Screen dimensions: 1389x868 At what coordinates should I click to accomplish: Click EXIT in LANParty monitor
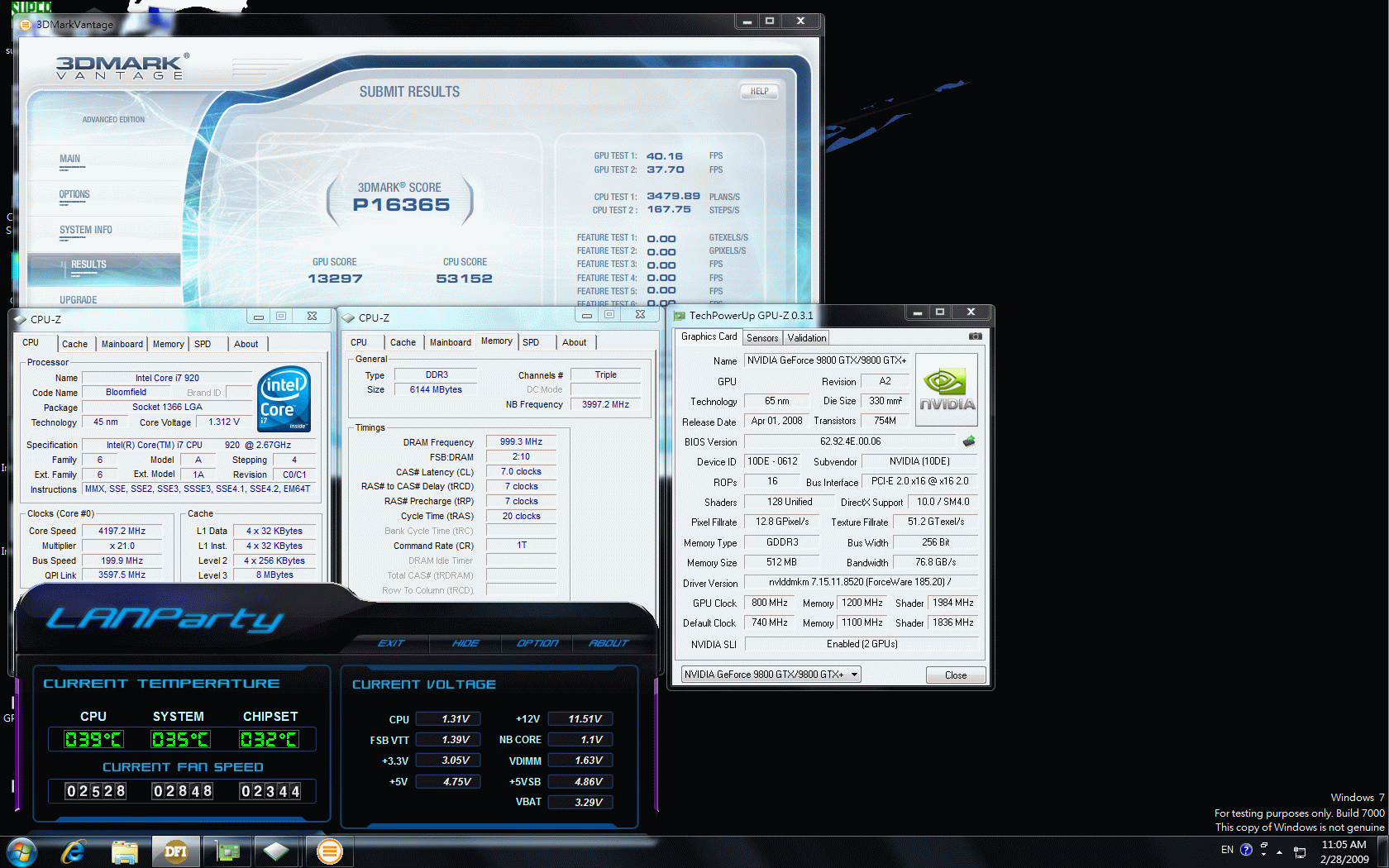391,643
